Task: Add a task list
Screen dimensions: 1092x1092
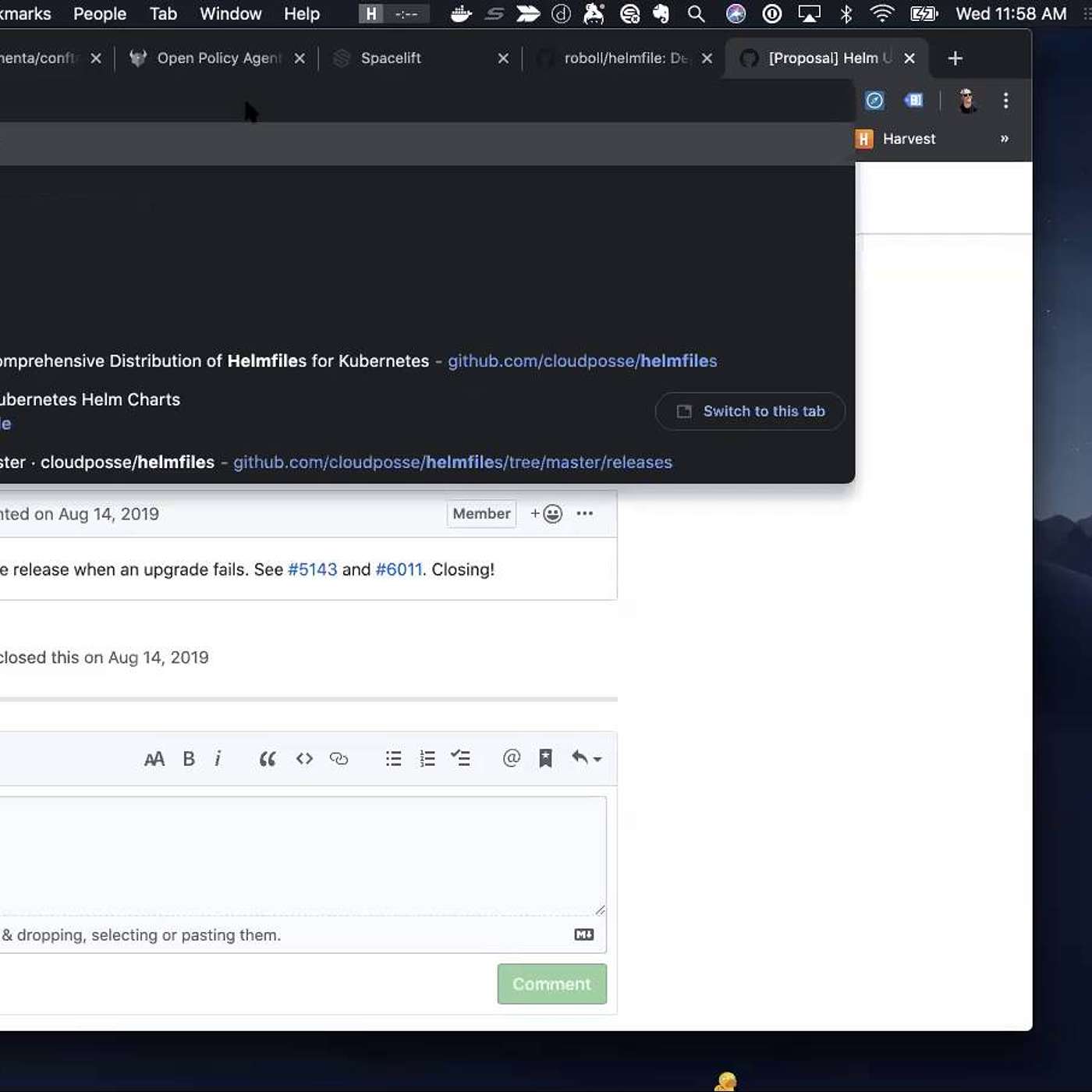Action: click(461, 759)
